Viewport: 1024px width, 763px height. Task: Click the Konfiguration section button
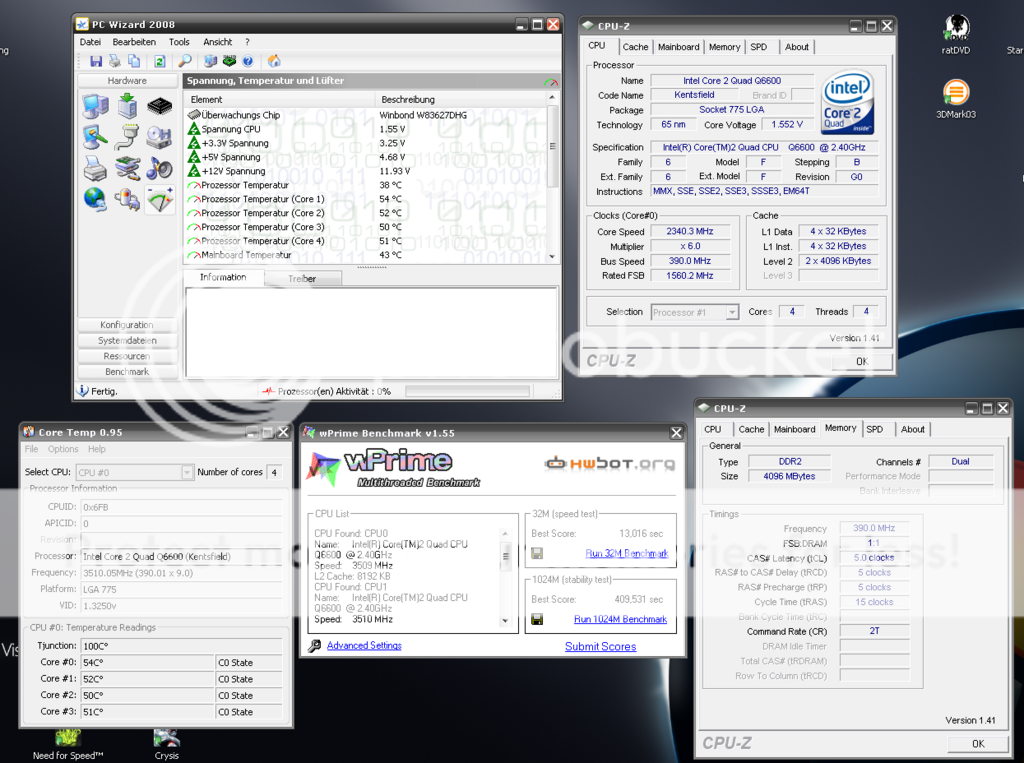127,325
